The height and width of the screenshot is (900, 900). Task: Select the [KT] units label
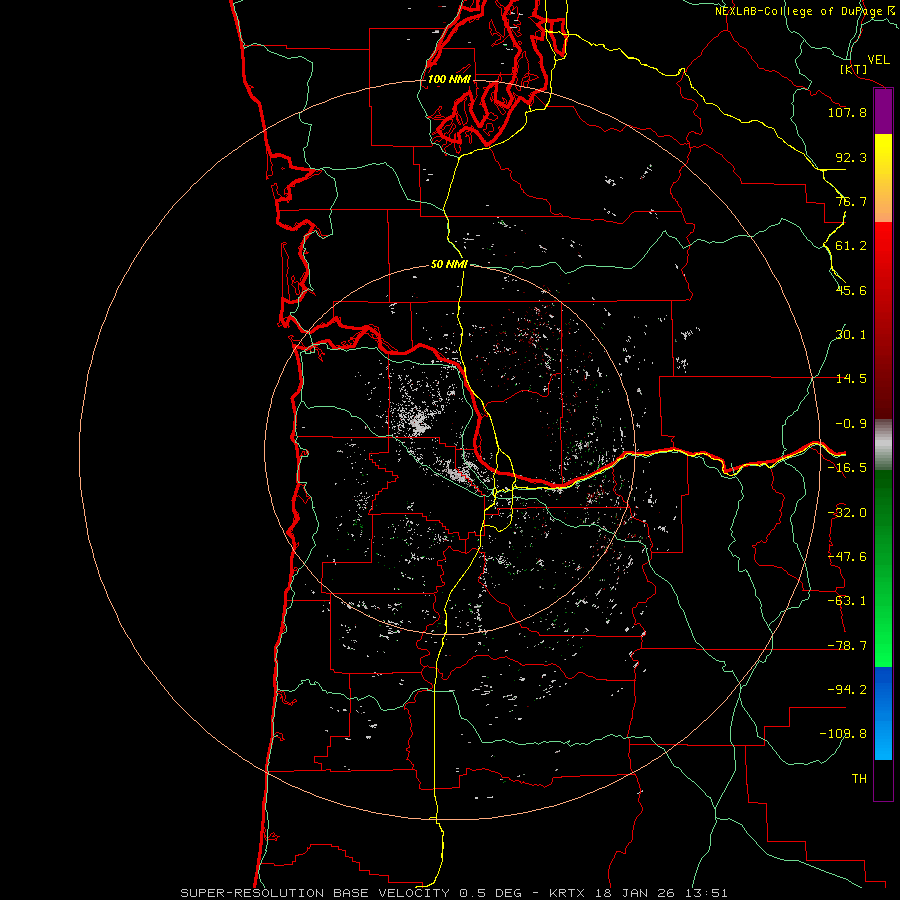[854, 70]
